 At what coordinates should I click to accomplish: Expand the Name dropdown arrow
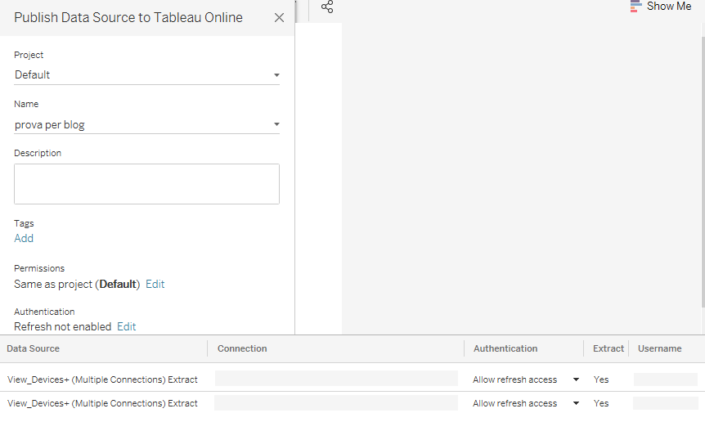[x=276, y=125]
